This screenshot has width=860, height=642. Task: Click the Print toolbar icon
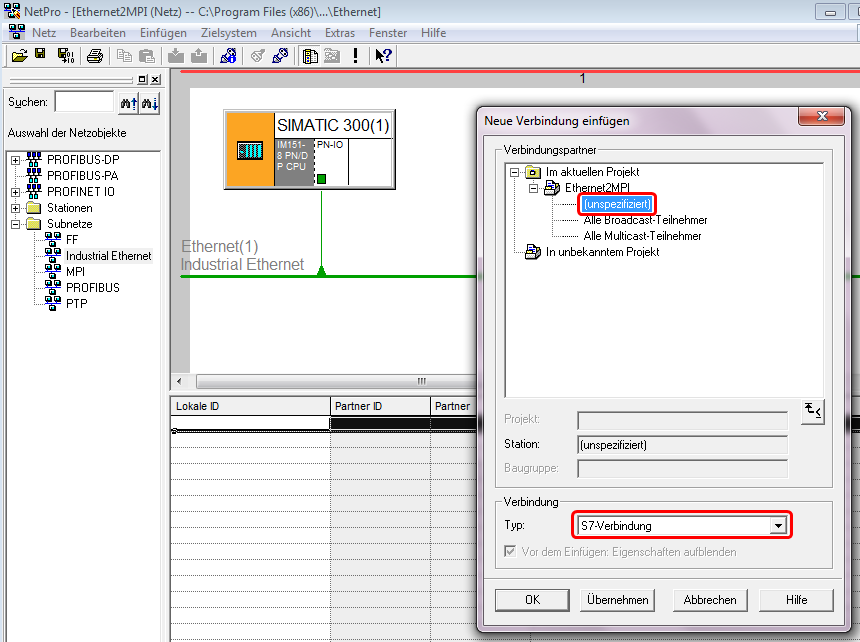pyautogui.click(x=95, y=56)
